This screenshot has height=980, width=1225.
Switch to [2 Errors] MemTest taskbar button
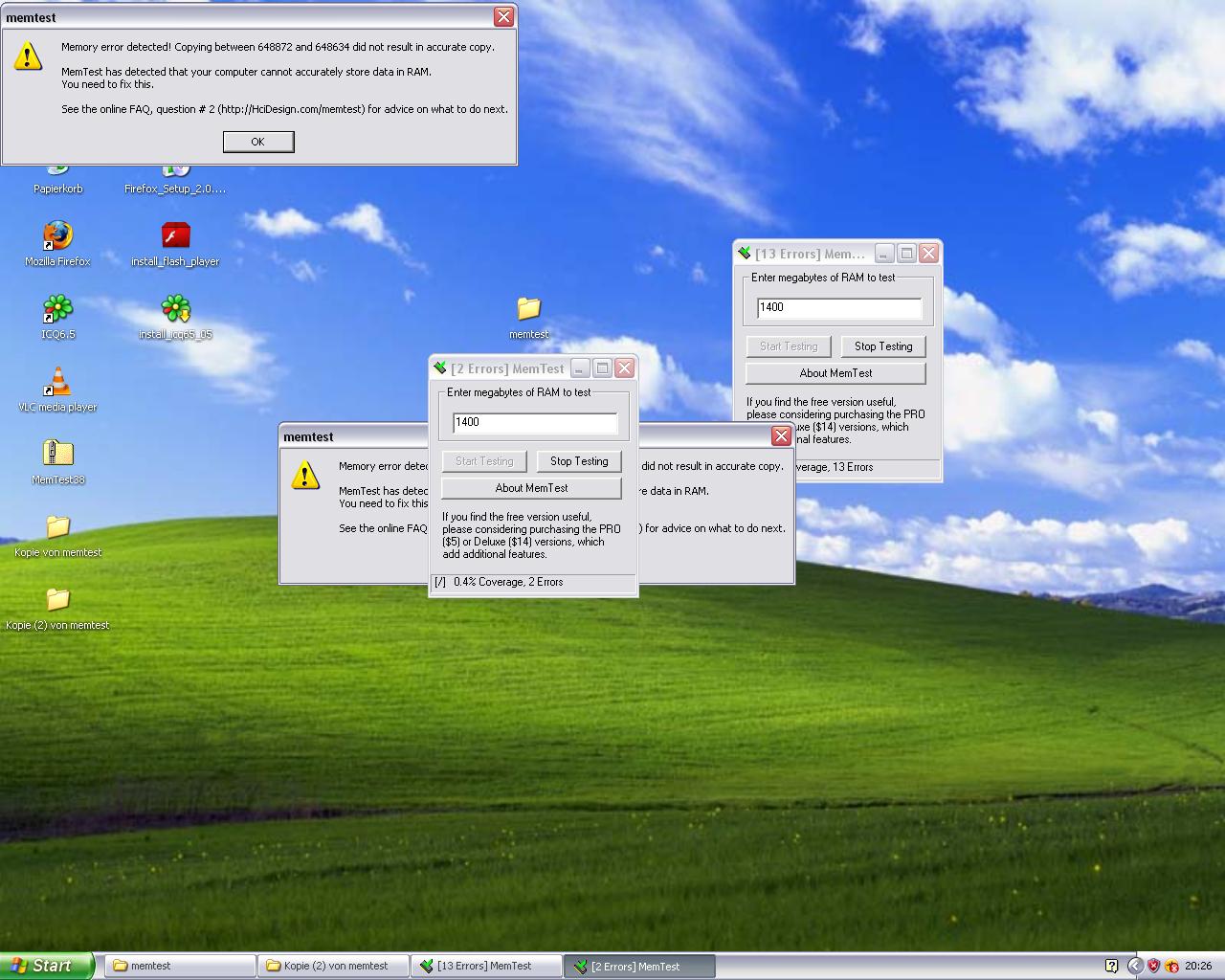coord(639,966)
